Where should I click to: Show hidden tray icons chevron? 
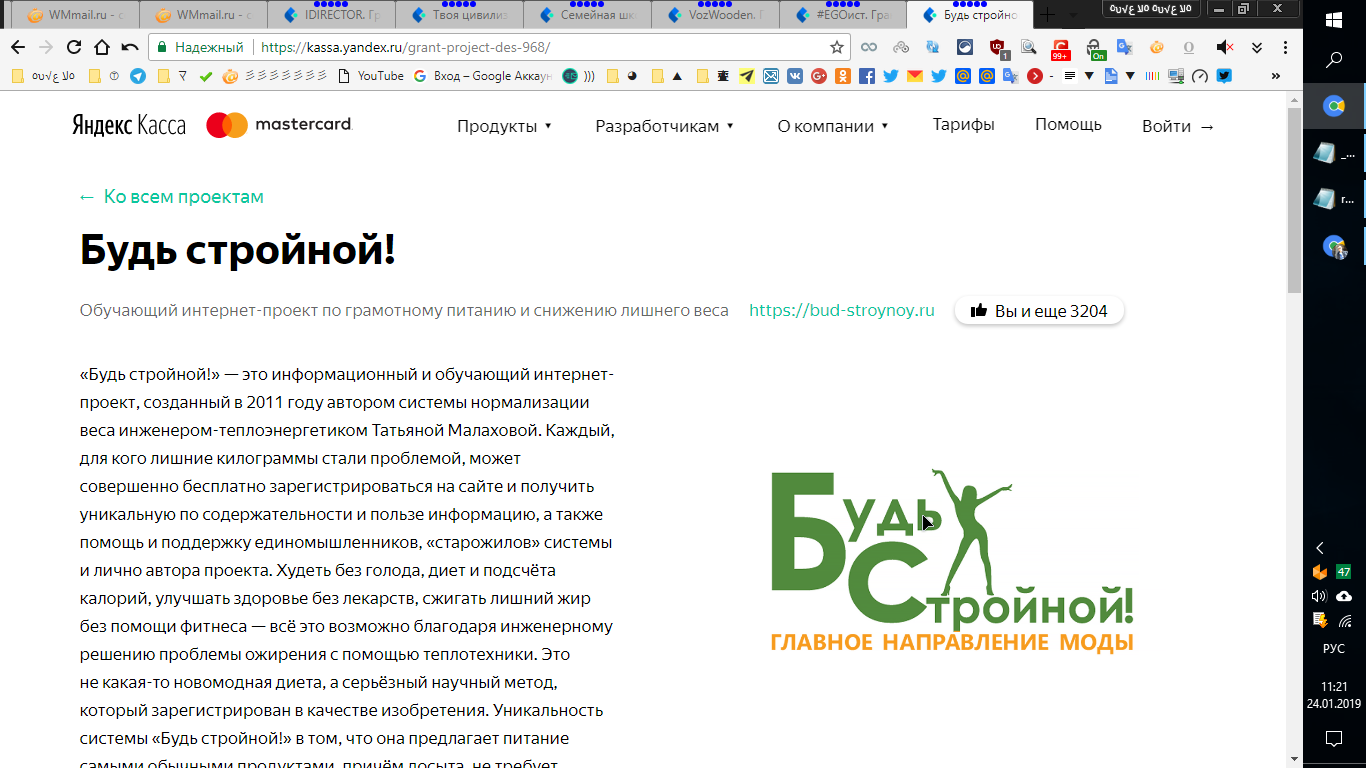tap(1320, 548)
